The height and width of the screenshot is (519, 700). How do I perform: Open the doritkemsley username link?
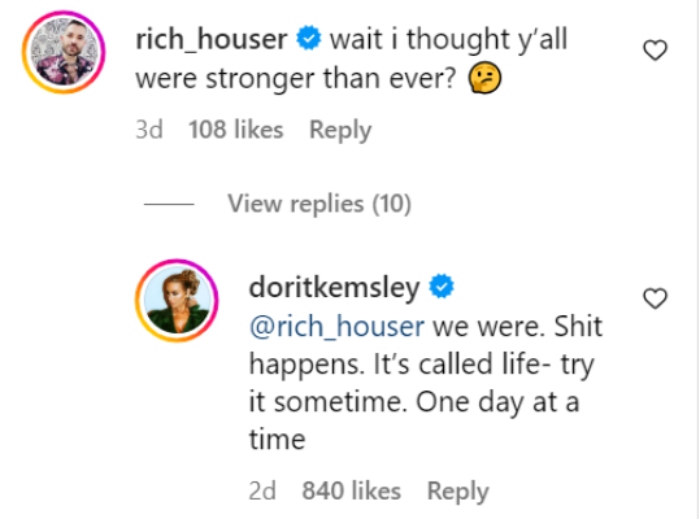[333, 288]
